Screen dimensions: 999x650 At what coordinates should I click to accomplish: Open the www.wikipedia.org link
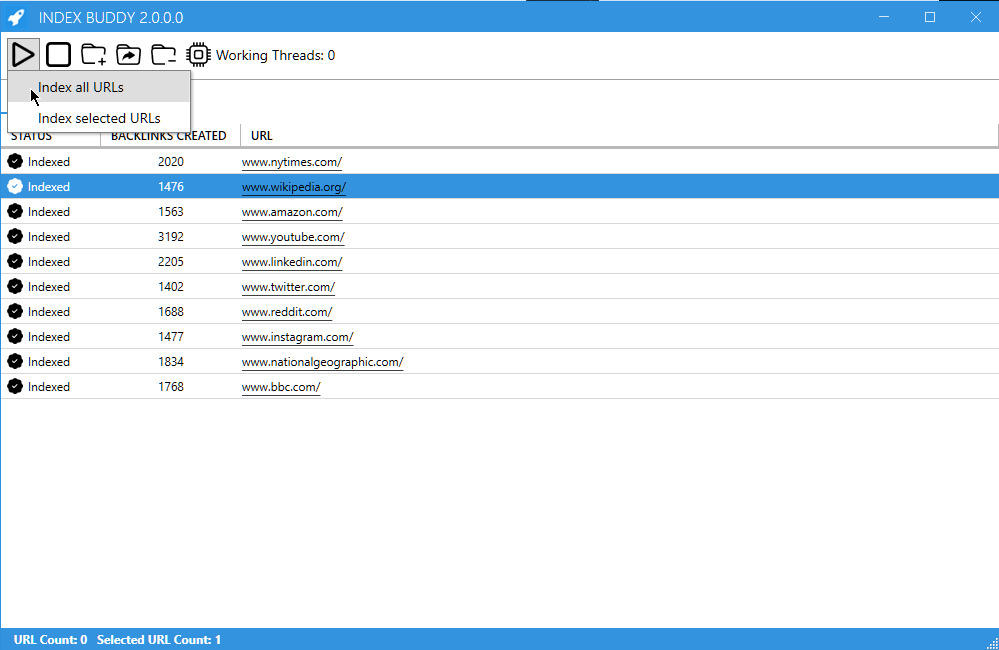coord(293,186)
